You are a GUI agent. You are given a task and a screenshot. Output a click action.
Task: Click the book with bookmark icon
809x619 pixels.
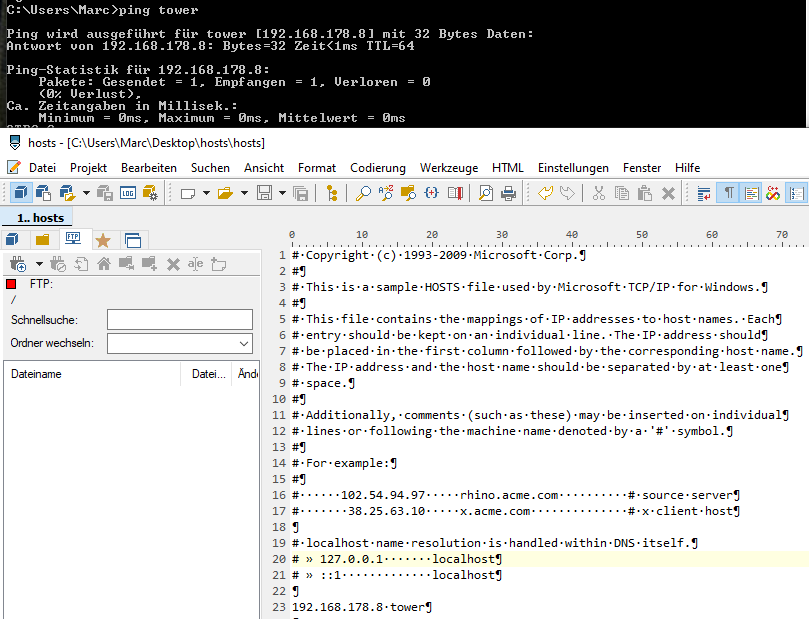[455, 193]
